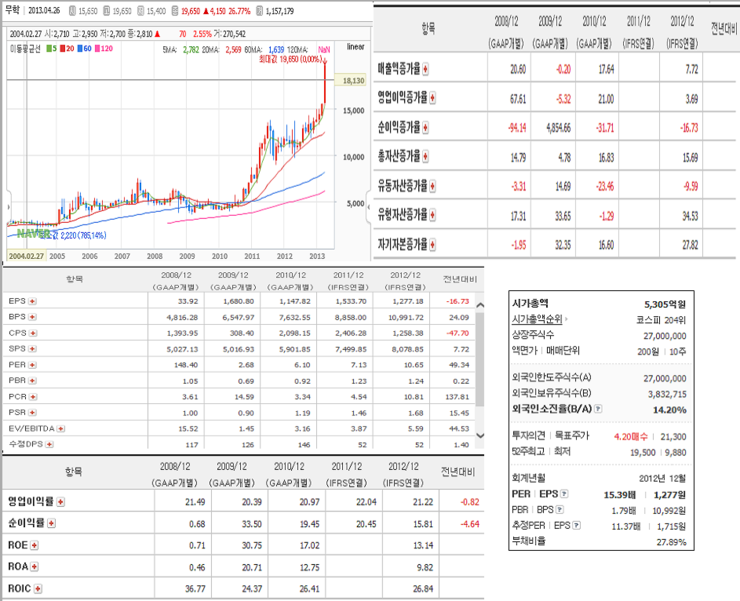The width and height of the screenshot is (740, 601).
Task: Click the plus icon next to PSR
Action: [x=32, y=413]
